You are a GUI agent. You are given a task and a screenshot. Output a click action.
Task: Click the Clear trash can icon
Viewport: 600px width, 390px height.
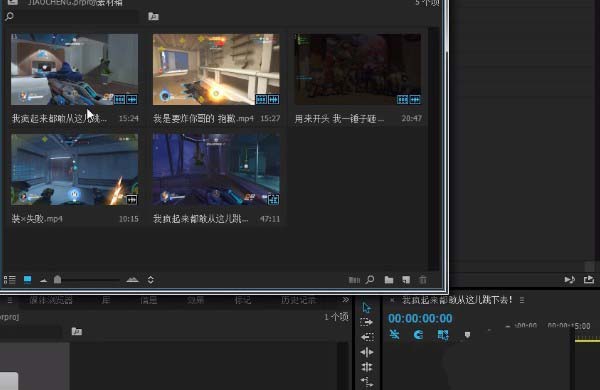[x=423, y=280]
